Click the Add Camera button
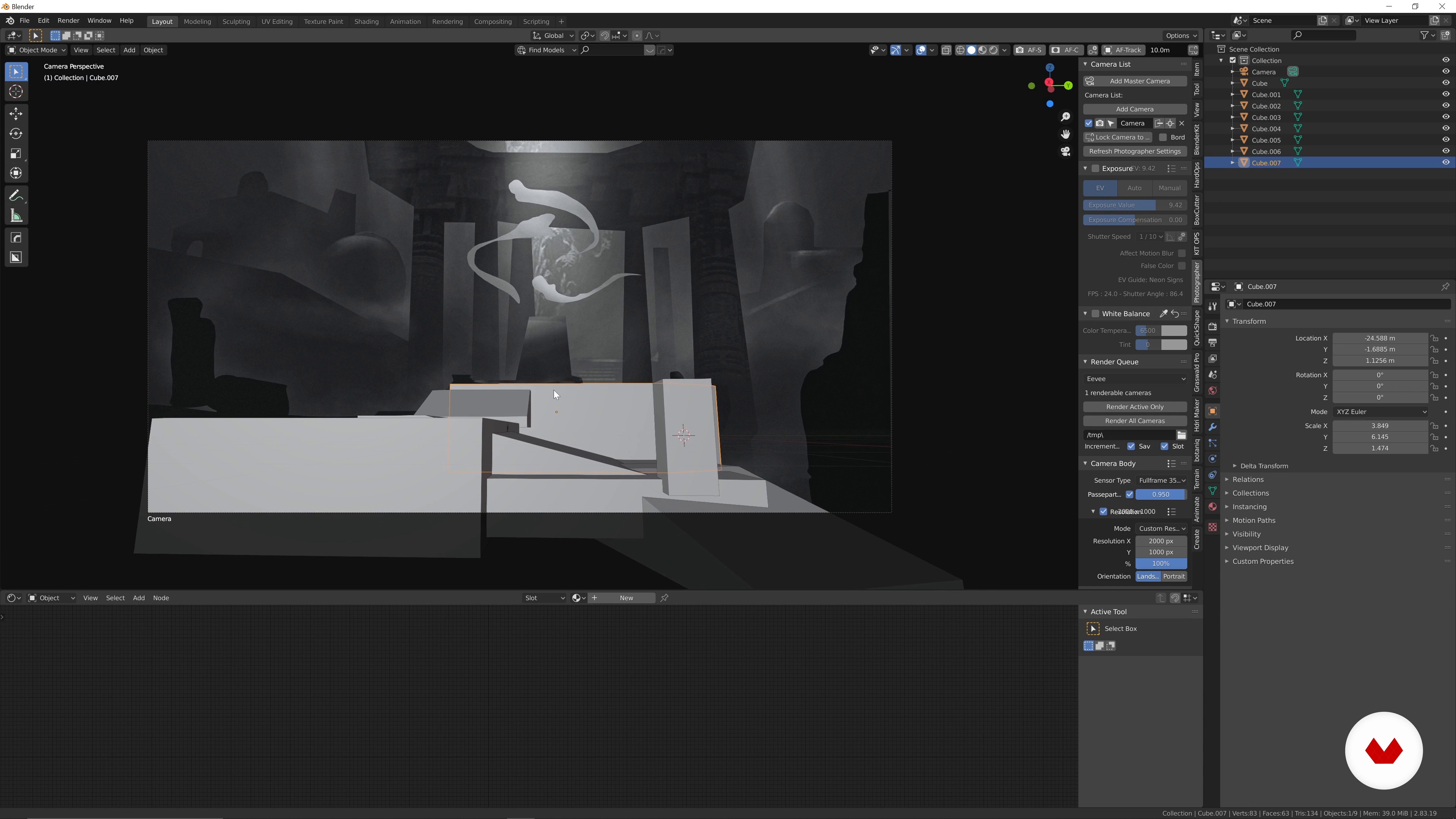This screenshot has width=1456, height=819. [1135, 109]
